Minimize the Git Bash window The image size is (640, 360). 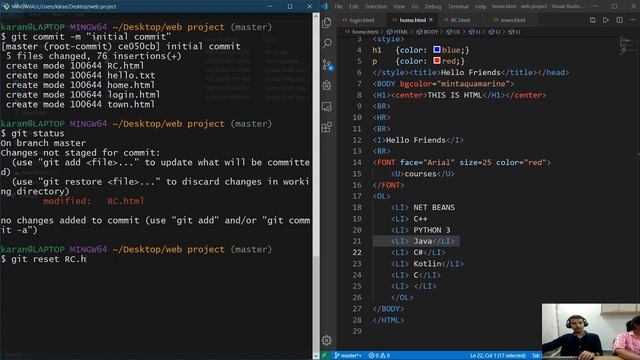(x=271, y=6)
